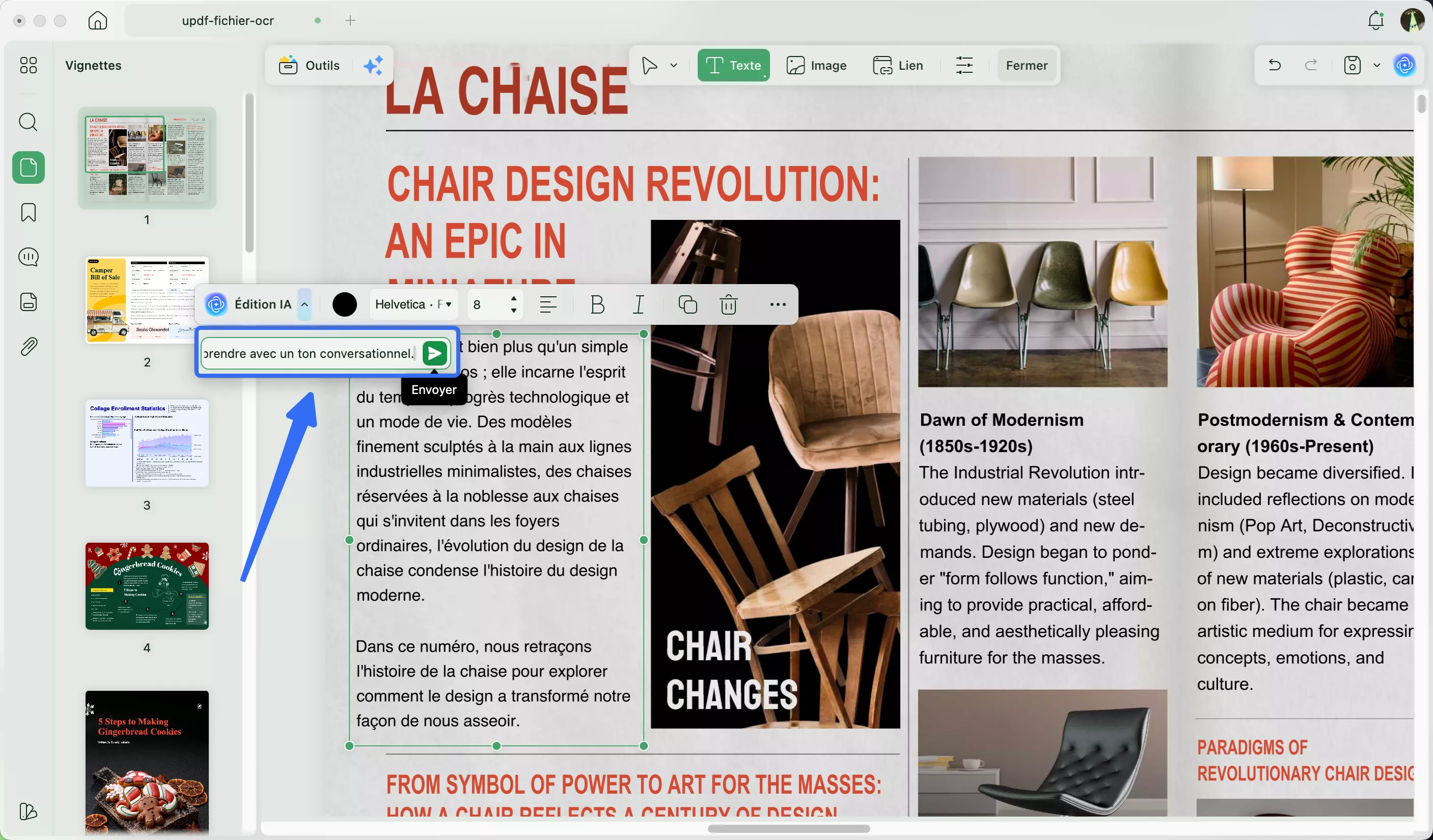The image size is (1433, 840).
Task: Collapse the Édition IA chevron
Action: (305, 304)
